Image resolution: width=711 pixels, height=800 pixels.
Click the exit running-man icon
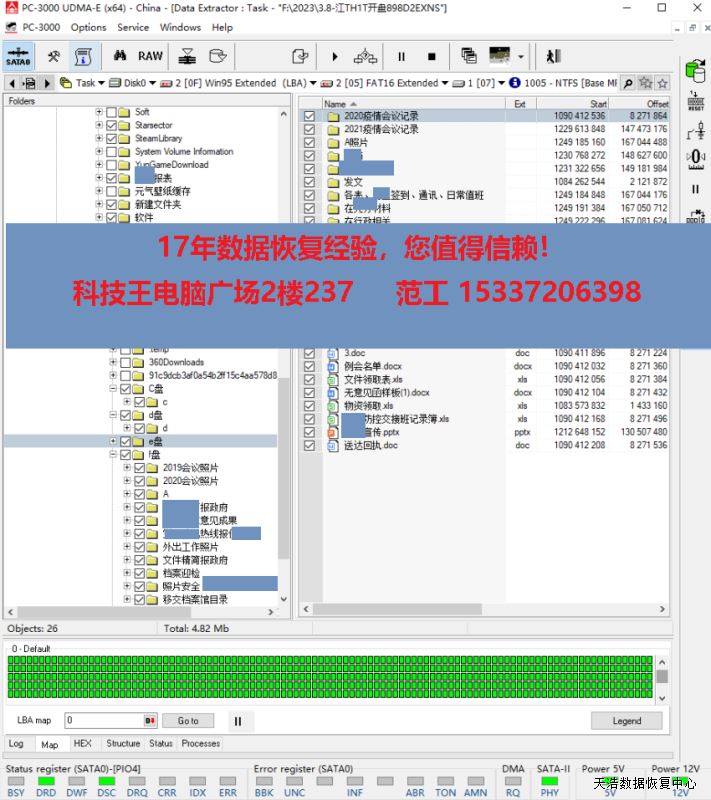tap(553, 57)
